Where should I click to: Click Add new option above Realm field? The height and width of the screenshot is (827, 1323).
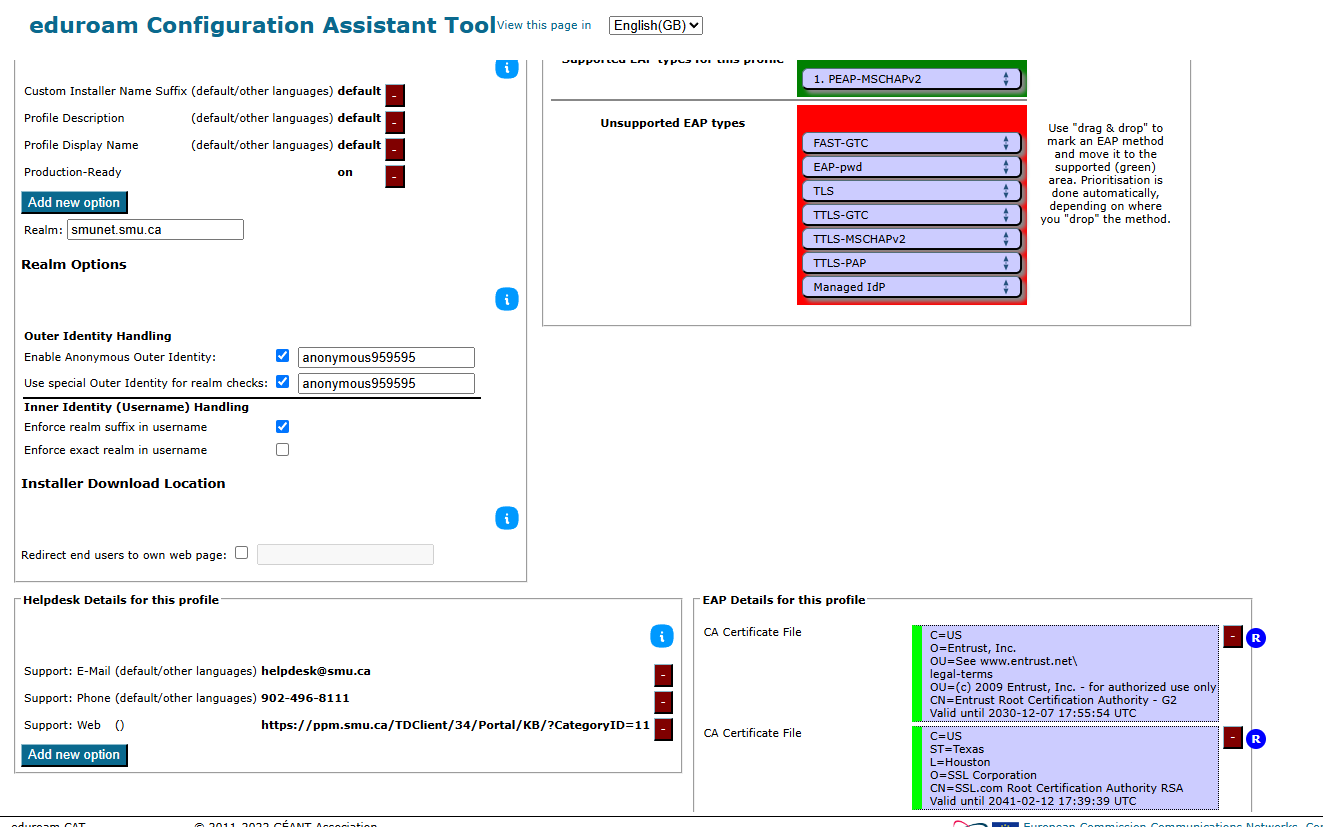pos(74,202)
